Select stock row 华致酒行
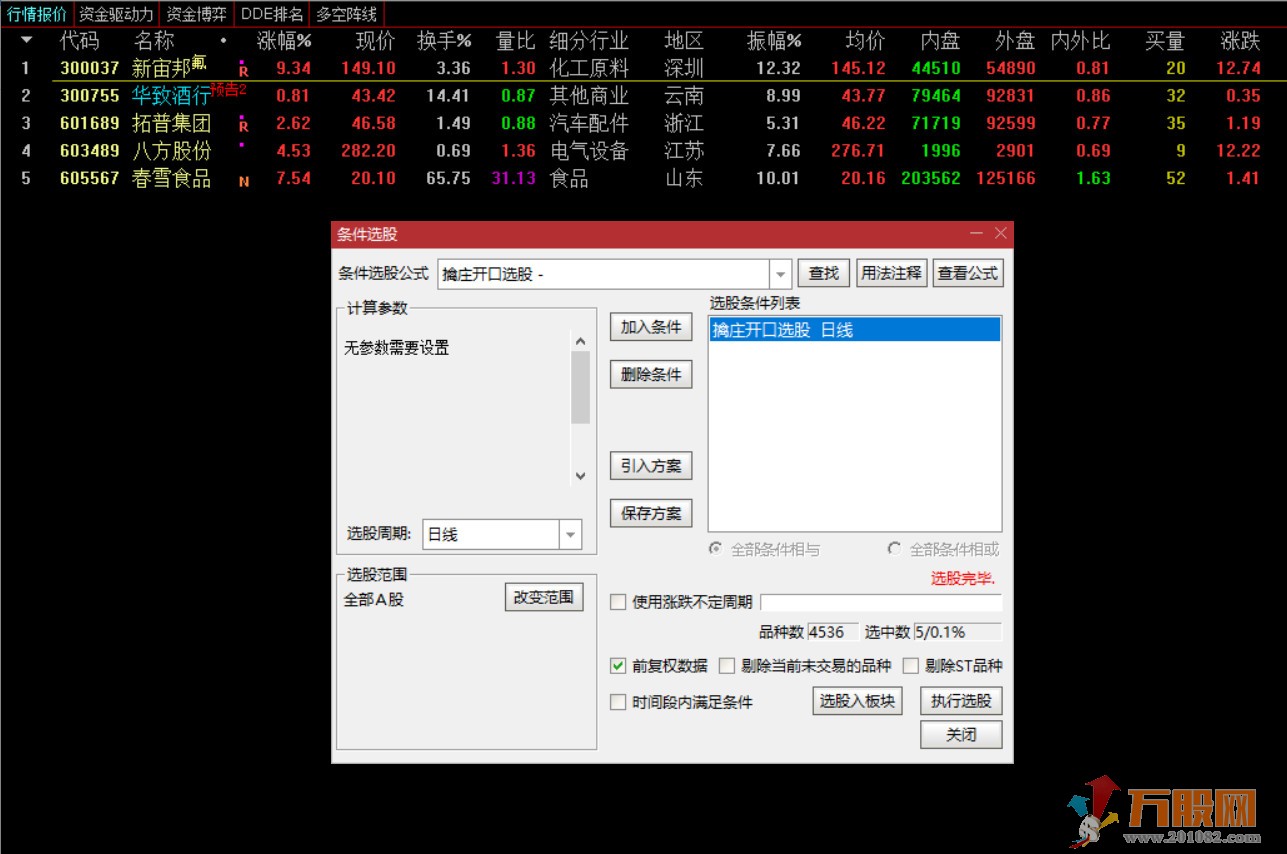 643,96
